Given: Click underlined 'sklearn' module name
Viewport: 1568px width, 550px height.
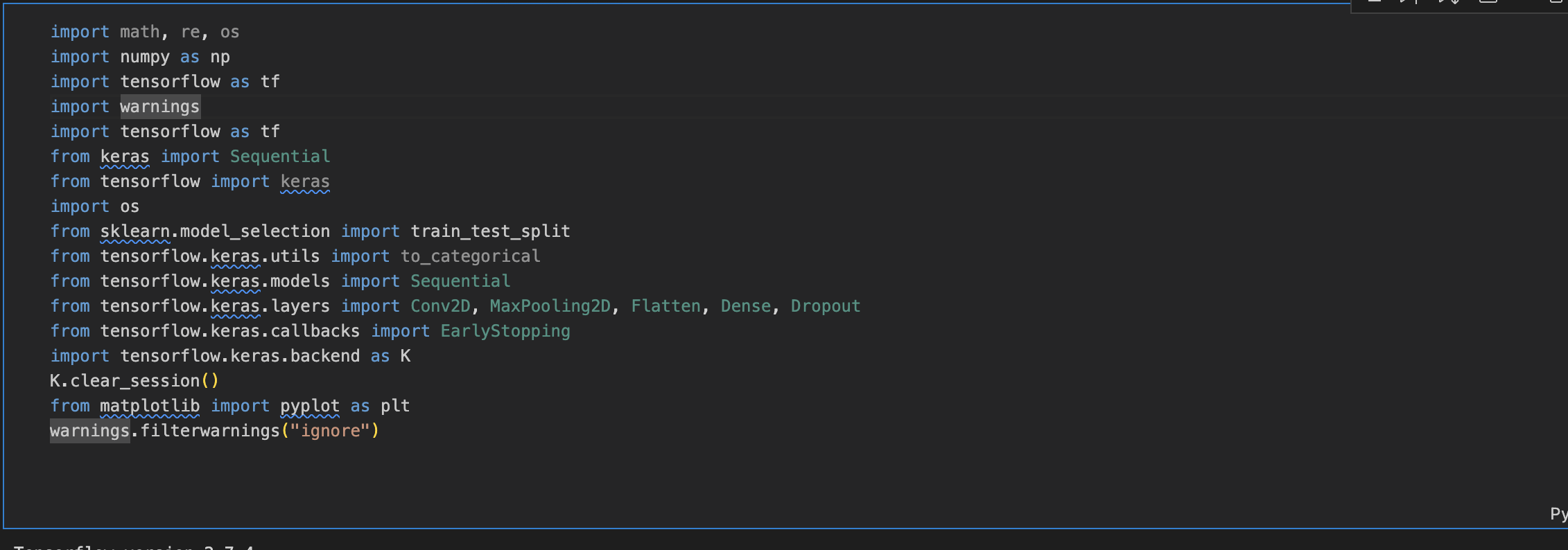Looking at the screenshot, I should click(x=134, y=231).
